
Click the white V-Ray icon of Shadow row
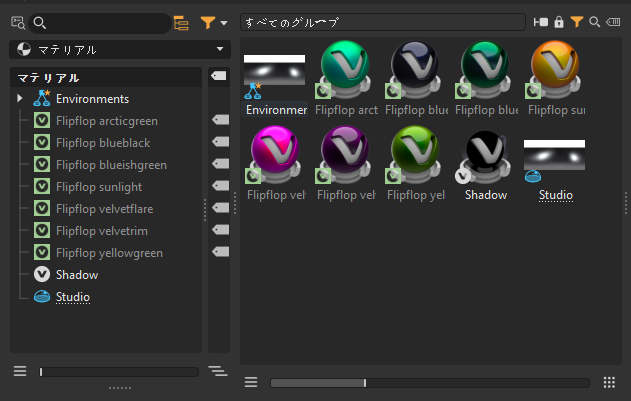pos(42,274)
